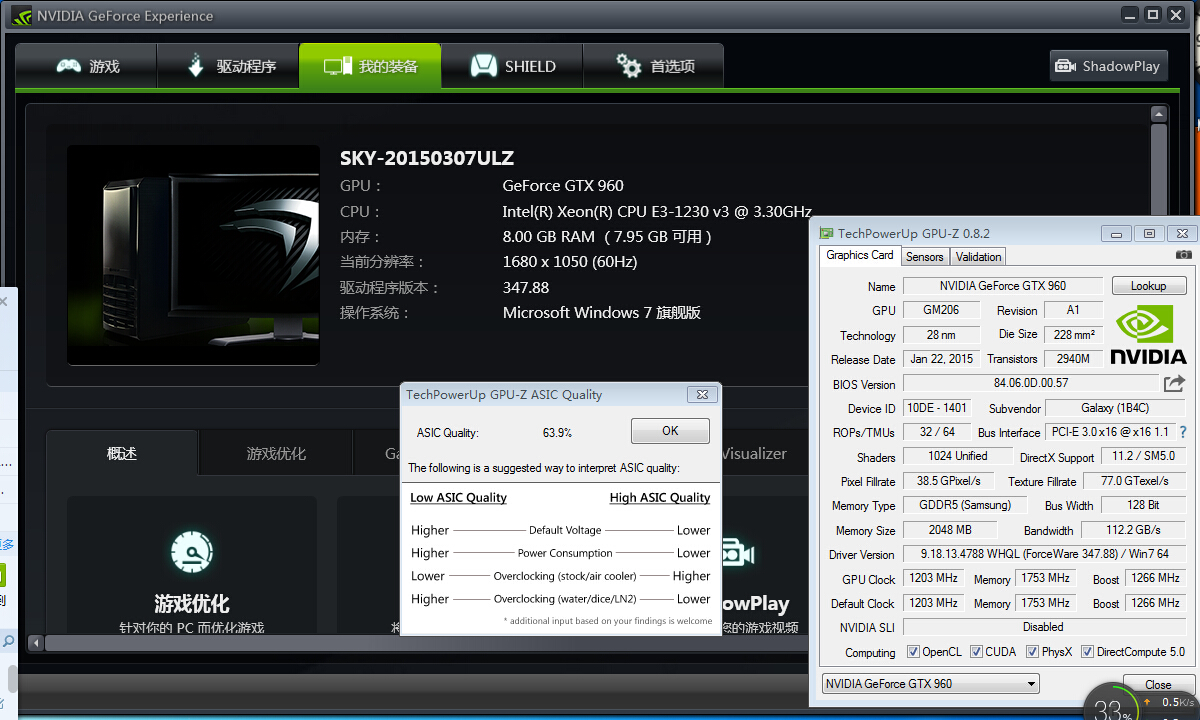
Task: Click the GM206 GPU field
Action: (941, 310)
